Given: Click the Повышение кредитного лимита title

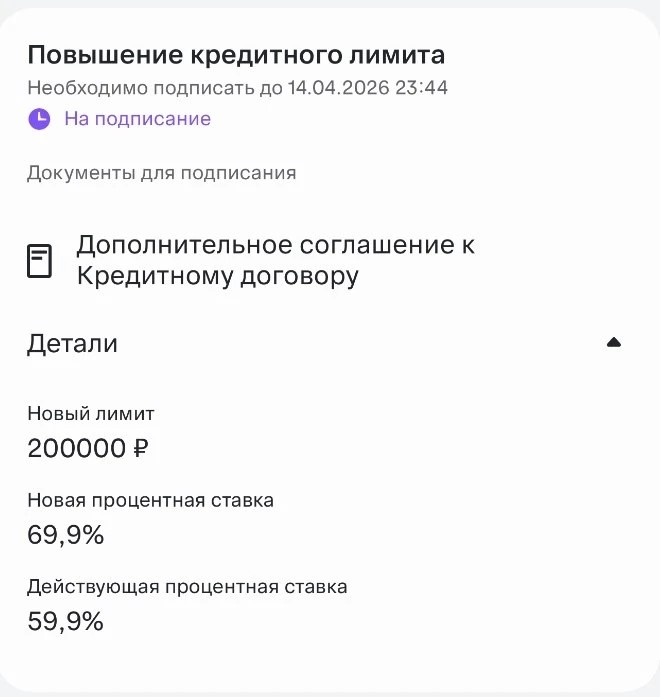Looking at the screenshot, I should [235, 55].
